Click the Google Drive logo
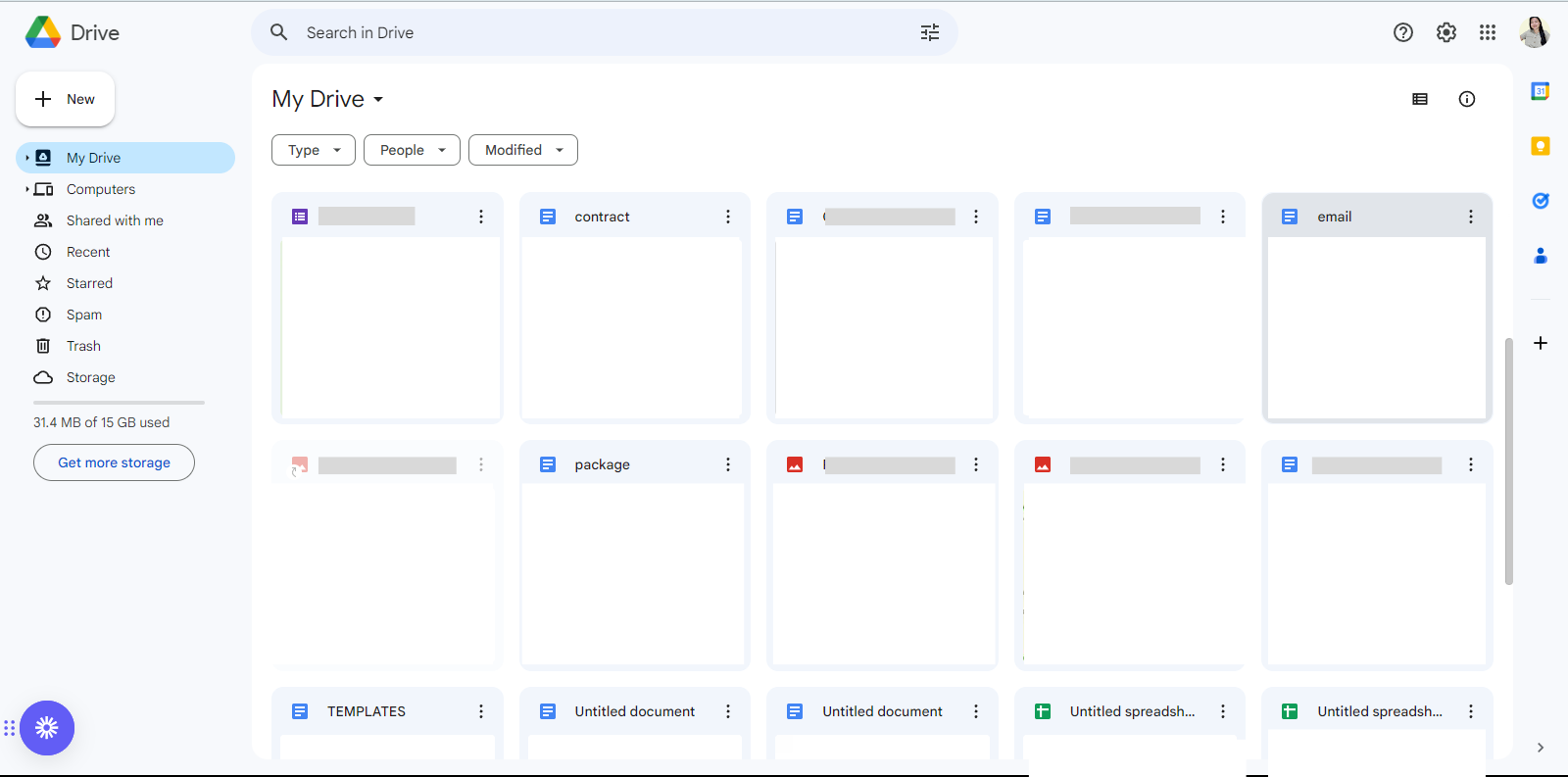This screenshot has width=1568, height=777. (43, 32)
